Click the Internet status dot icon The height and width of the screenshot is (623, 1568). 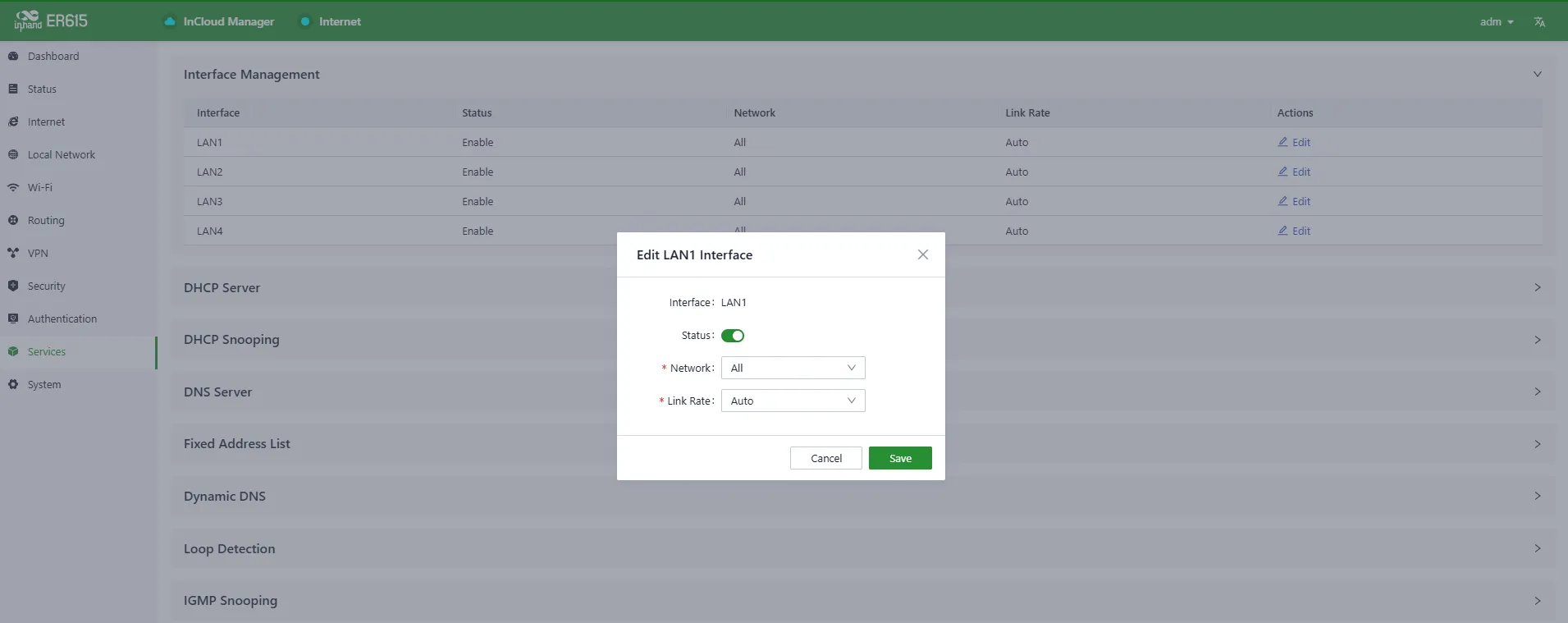coord(305,21)
